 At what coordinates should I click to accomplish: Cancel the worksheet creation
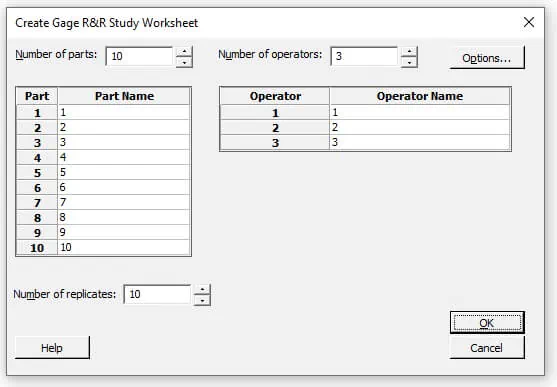click(487, 348)
